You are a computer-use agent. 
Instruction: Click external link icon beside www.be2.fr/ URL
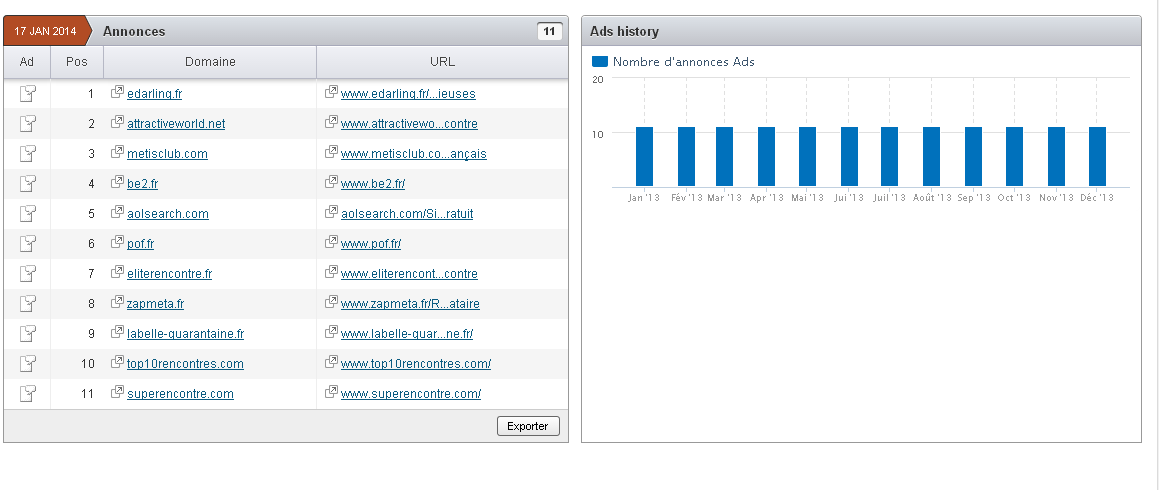pyautogui.click(x=331, y=183)
